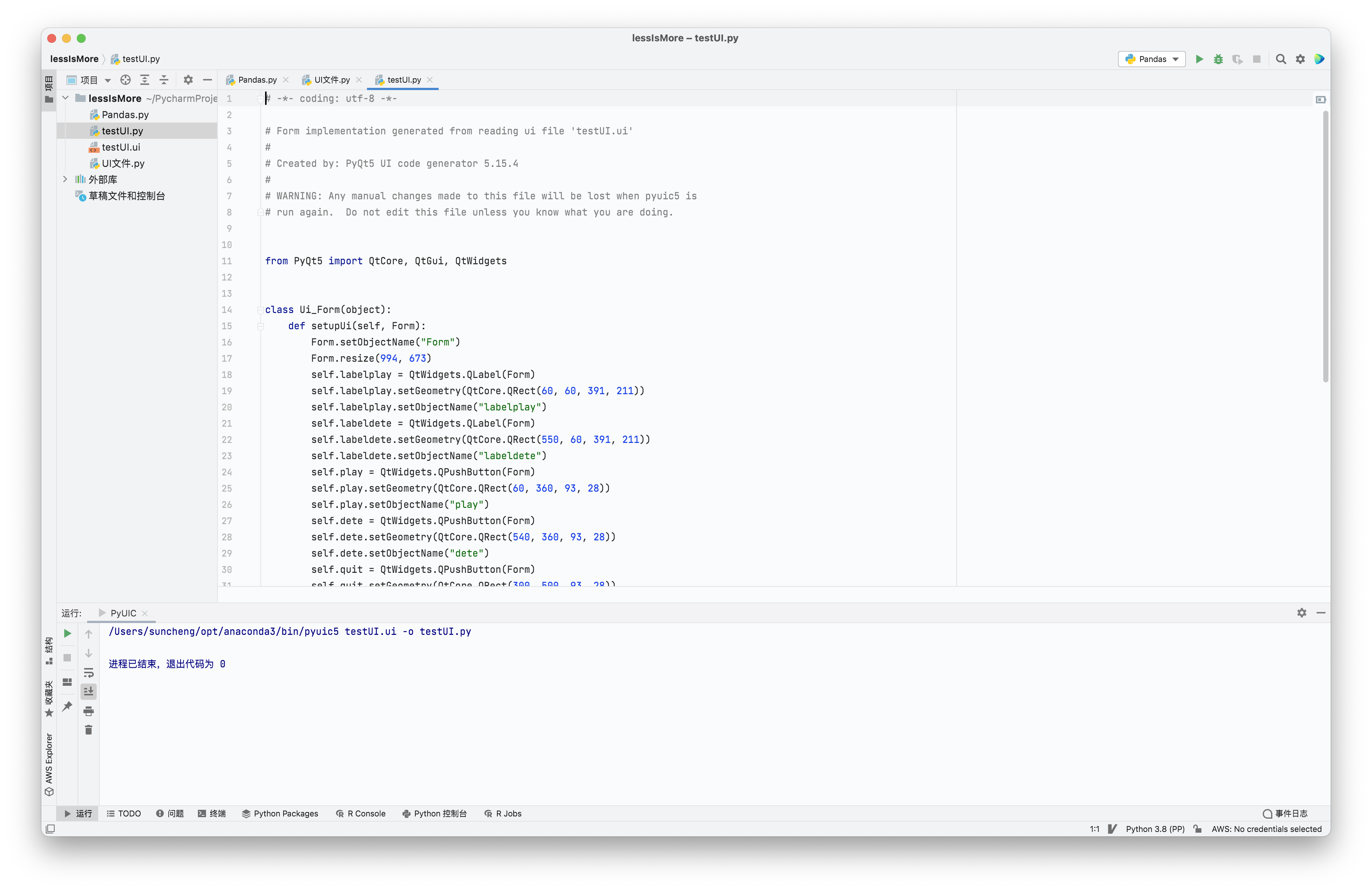Hide the project tool window
This screenshot has width=1372, height=891.
[207, 79]
